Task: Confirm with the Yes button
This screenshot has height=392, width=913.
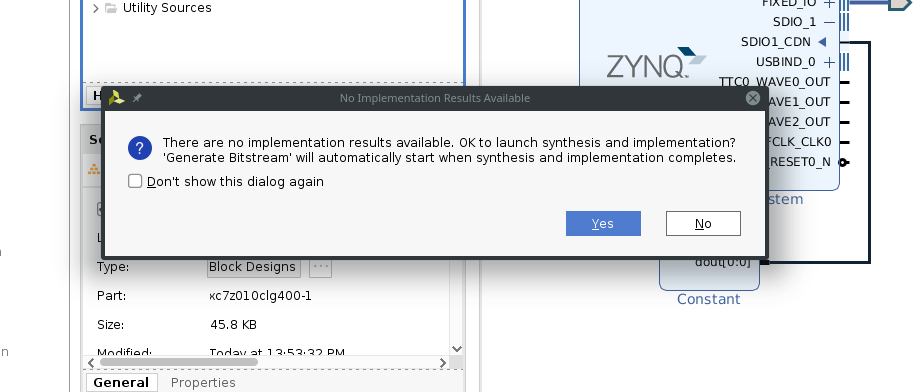Action: point(603,224)
